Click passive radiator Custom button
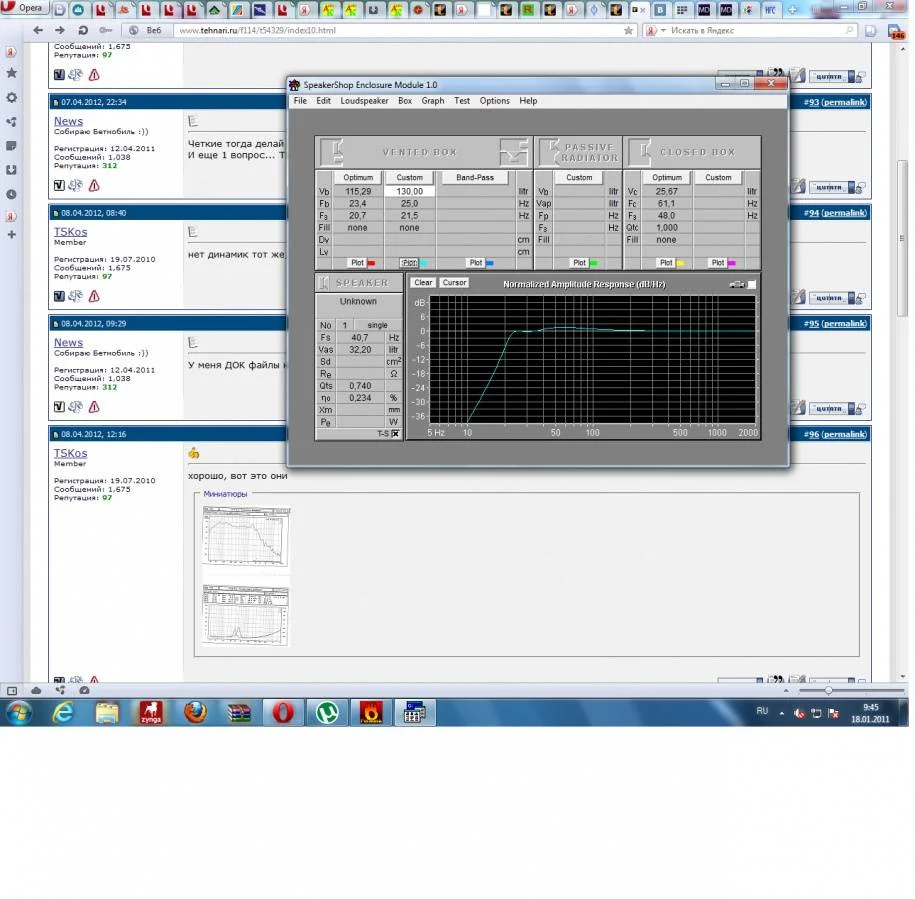The image size is (915, 899). coord(579,177)
